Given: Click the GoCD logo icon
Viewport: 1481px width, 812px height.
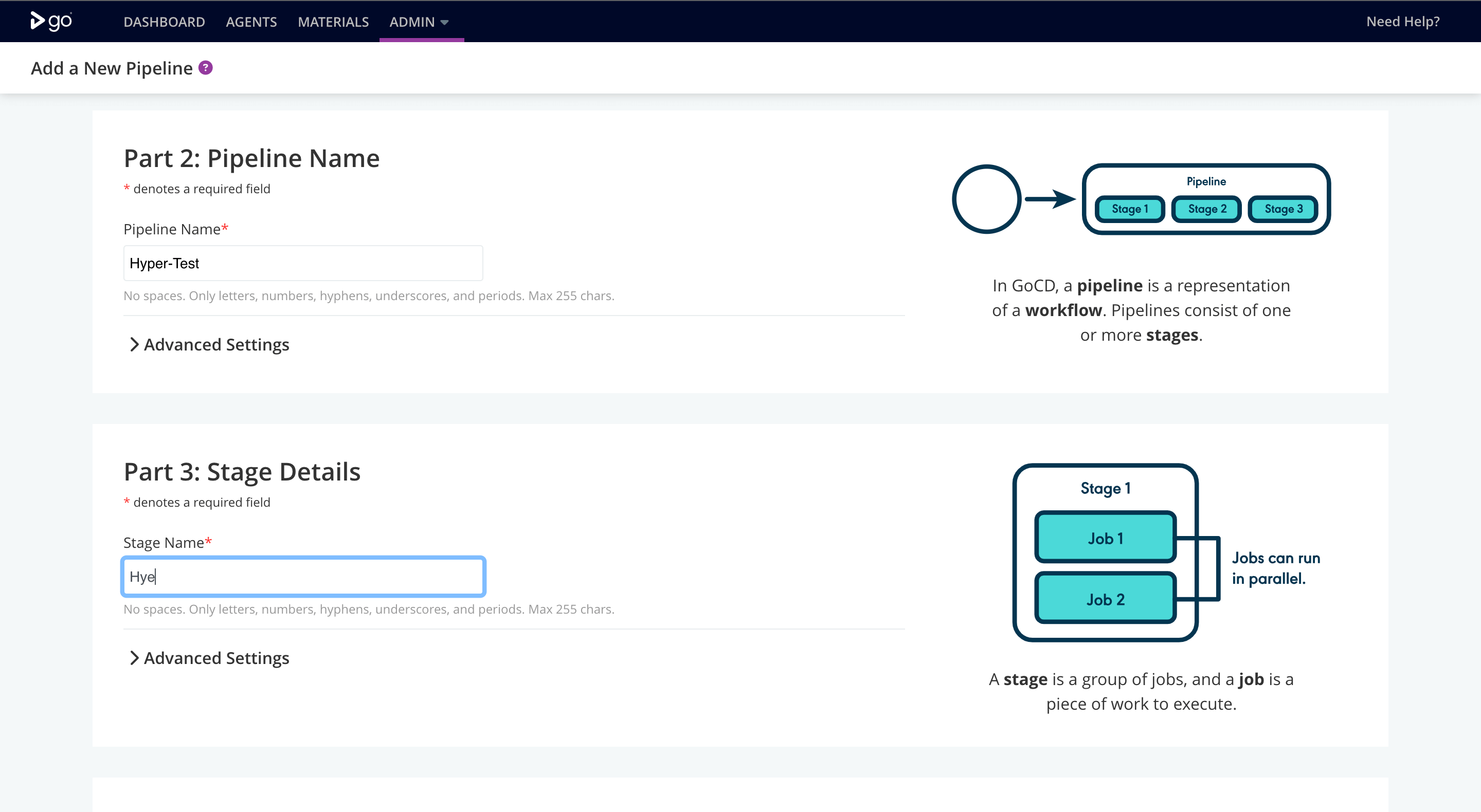Looking at the screenshot, I should (50, 21).
